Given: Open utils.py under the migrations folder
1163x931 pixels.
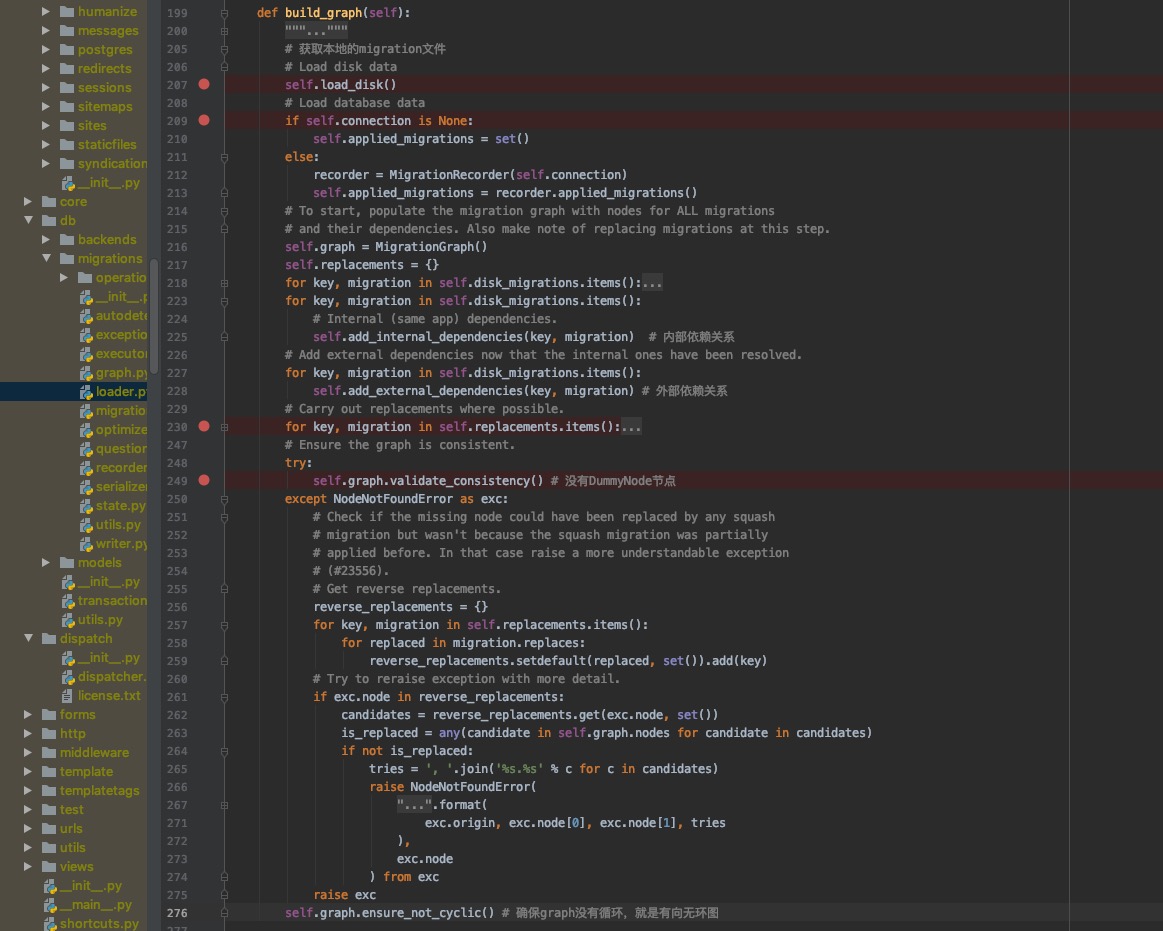Looking at the screenshot, I should pyautogui.click(x=118, y=525).
